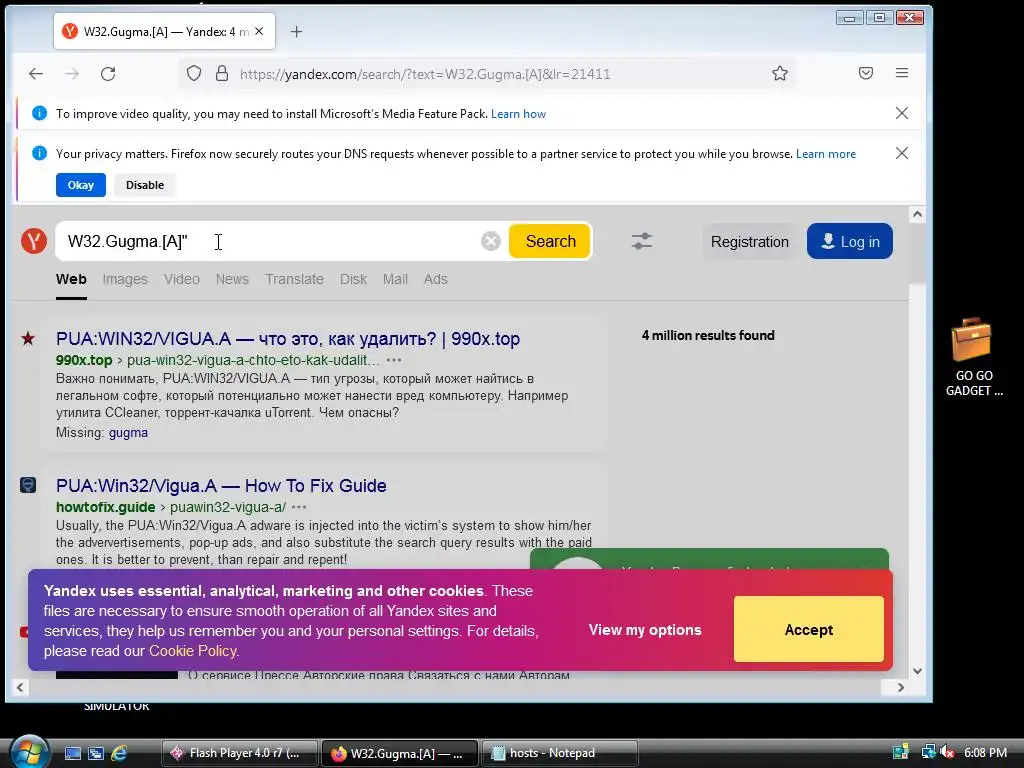This screenshot has width=1024, height=768.
Task: Open the How To Fix Guide result
Action: (x=221, y=486)
